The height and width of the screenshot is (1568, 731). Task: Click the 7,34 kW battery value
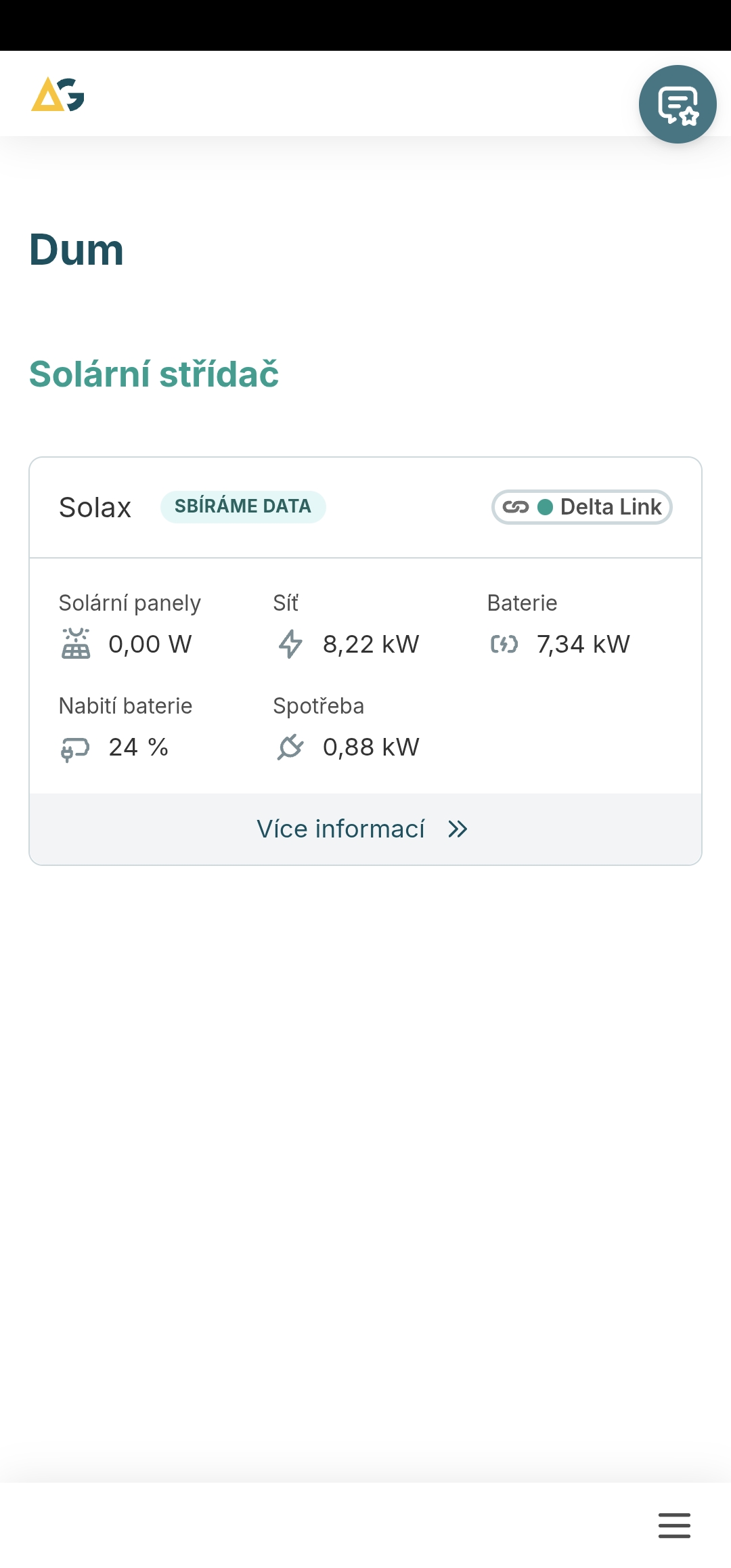coord(583,644)
